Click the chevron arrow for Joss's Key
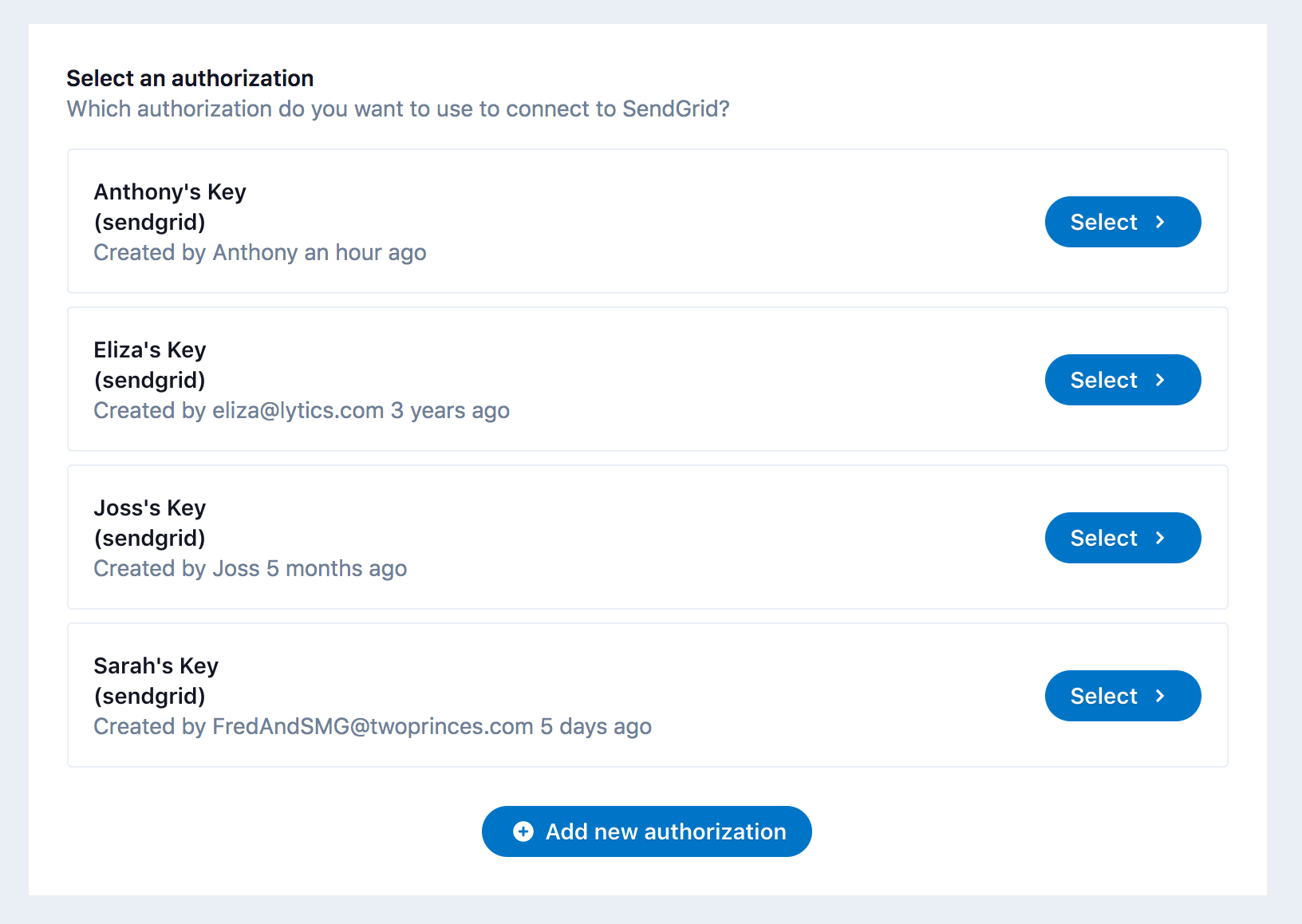Screen dimensions: 1302x924 [x=1160, y=538]
